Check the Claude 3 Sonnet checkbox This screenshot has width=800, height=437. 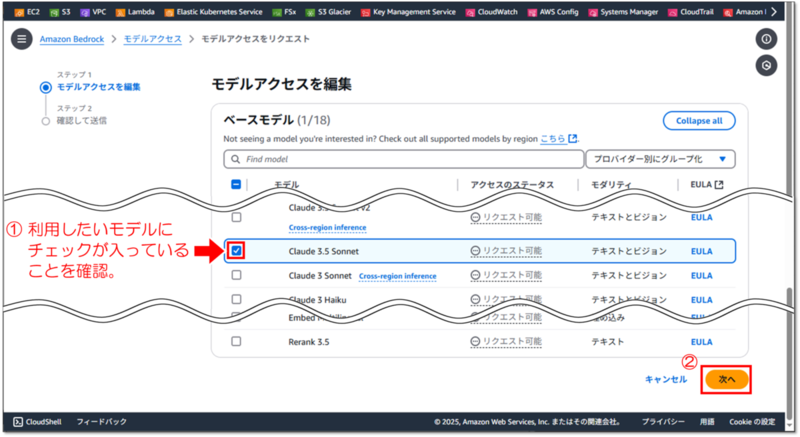pos(236,275)
